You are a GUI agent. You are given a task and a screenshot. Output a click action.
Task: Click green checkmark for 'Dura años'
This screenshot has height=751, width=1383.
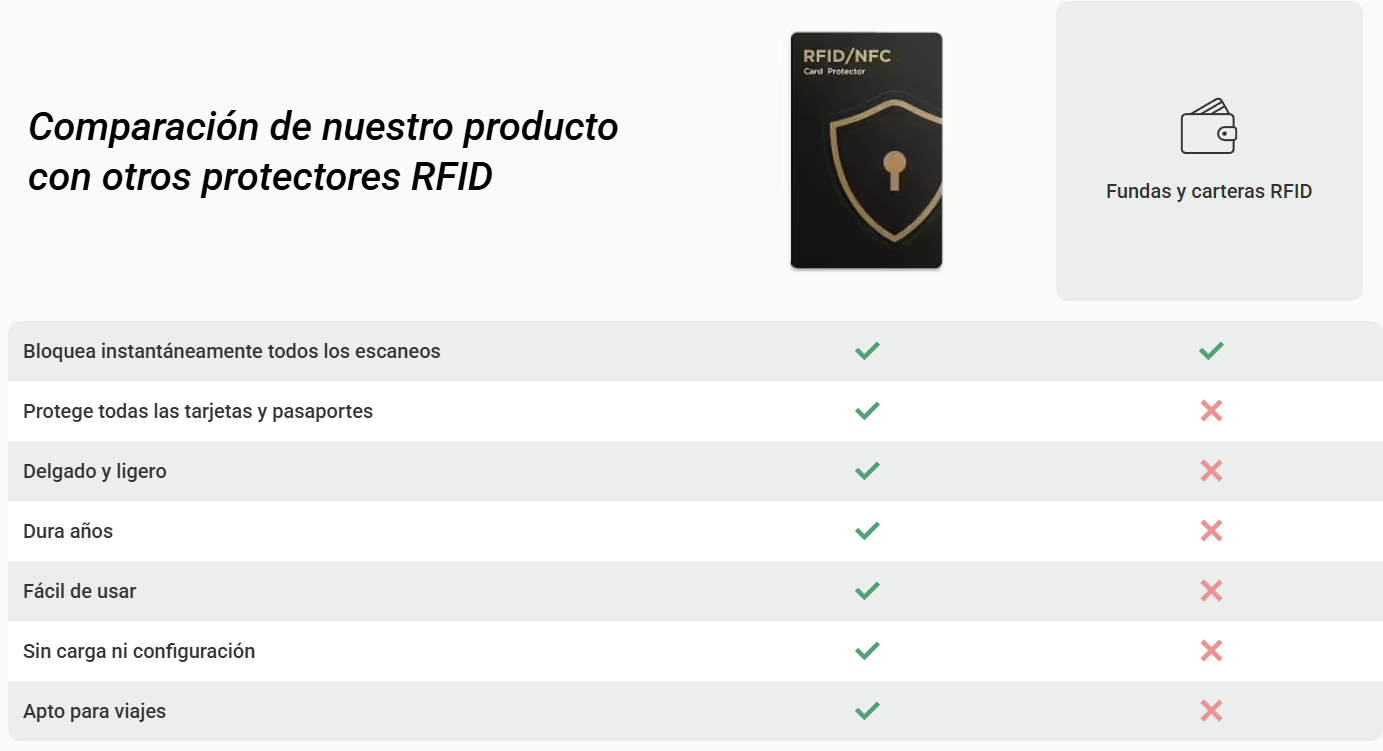(867, 531)
